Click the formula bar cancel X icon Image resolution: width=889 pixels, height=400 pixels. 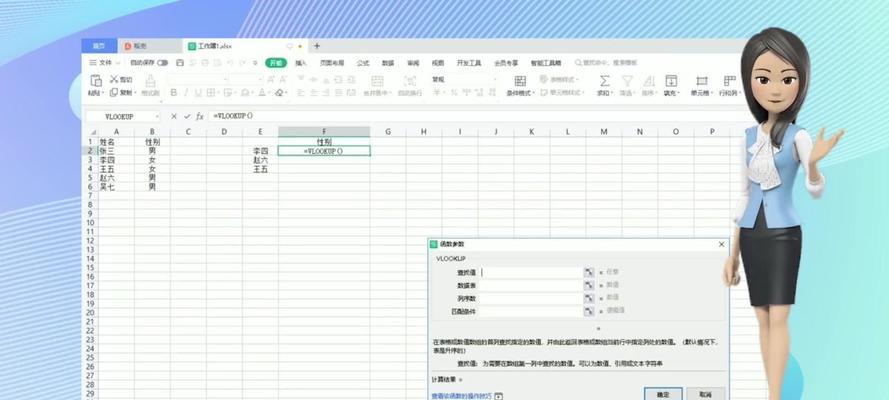tap(175, 116)
